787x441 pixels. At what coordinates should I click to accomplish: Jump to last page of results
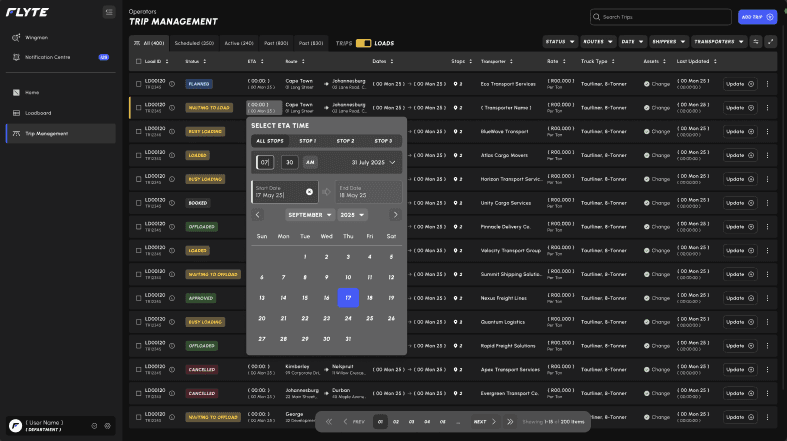pyautogui.click(x=510, y=422)
